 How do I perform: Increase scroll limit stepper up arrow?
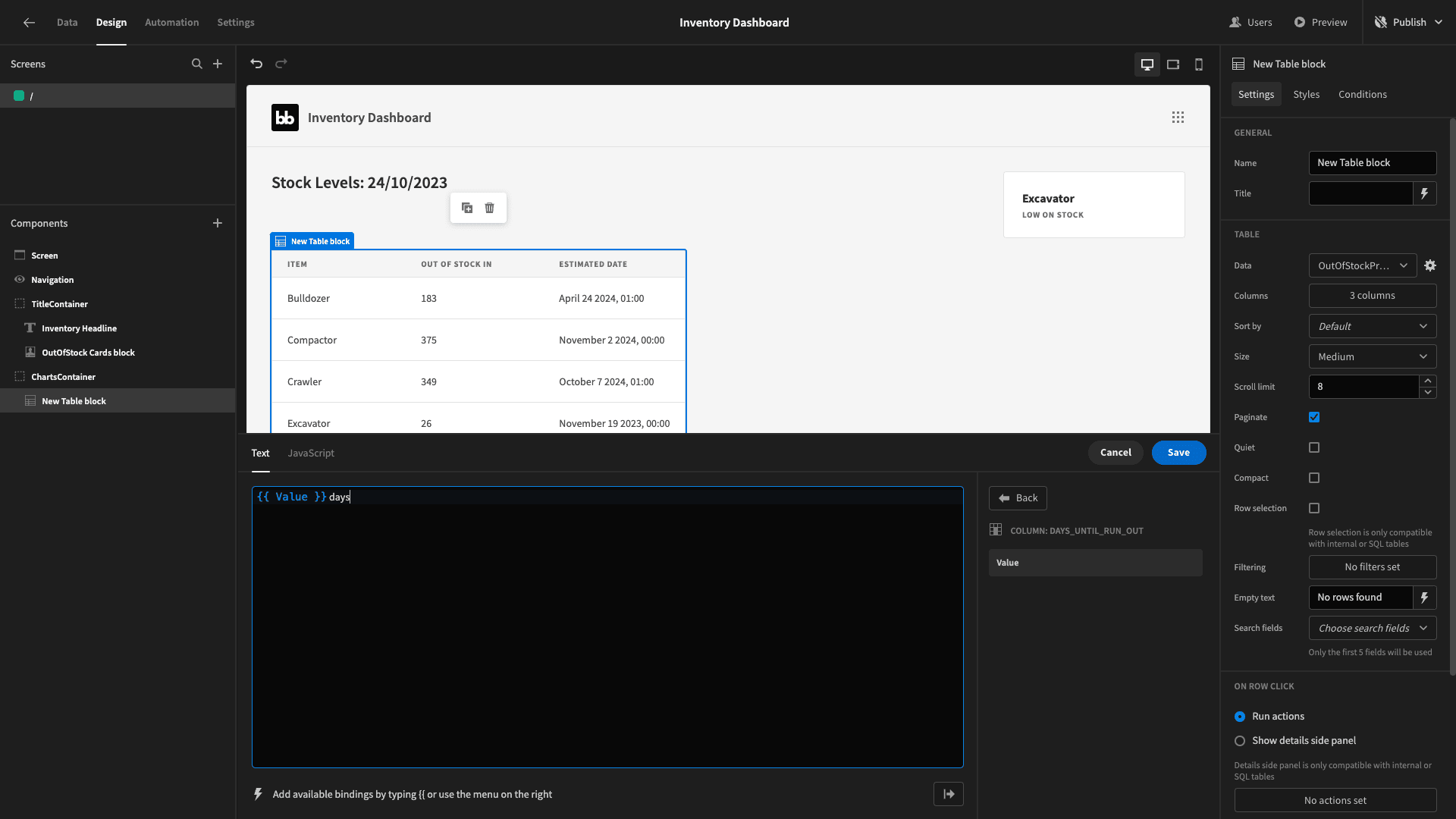coord(1428,381)
